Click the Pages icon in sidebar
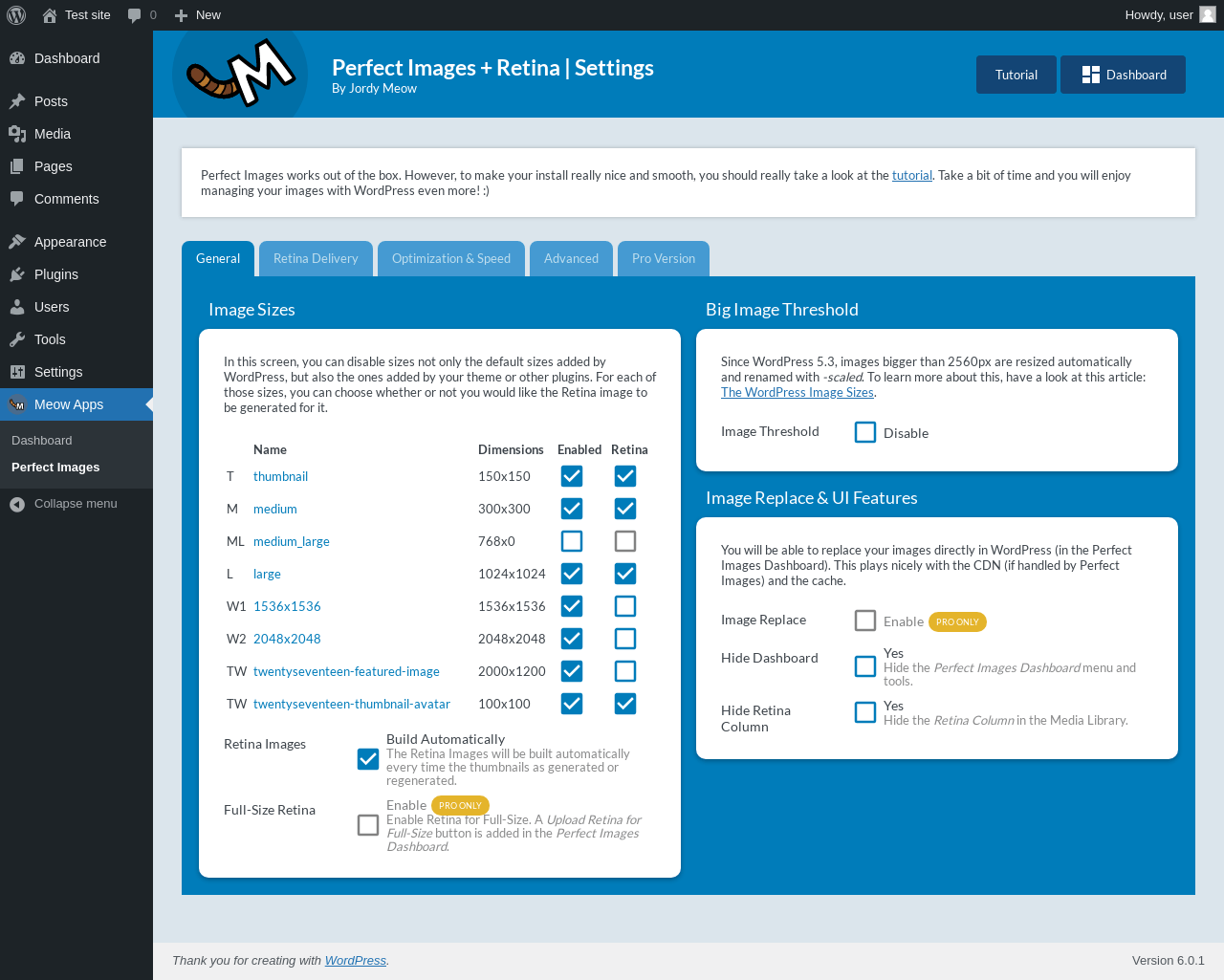Image resolution: width=1224 pixels, height=980 pixels. [x=17, y=166]
